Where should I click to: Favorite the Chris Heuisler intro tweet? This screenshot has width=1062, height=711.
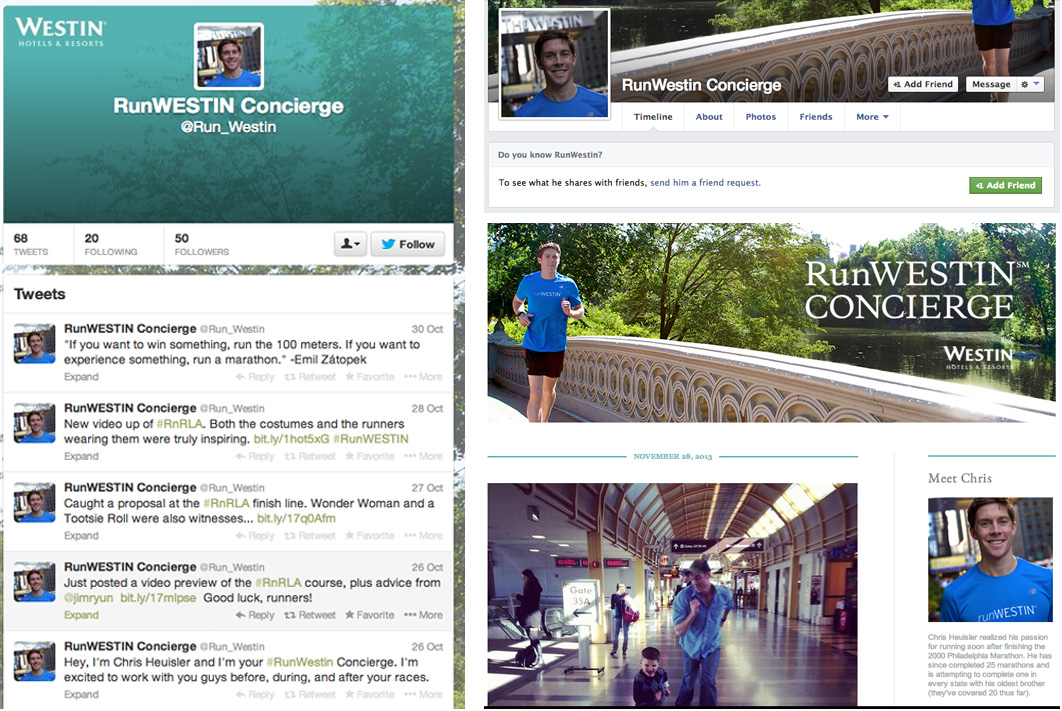[x=370, y=695]
